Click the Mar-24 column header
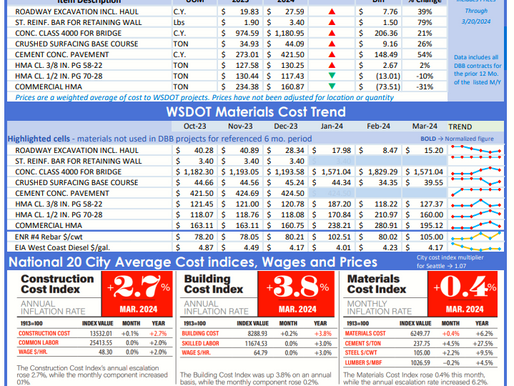The width and height of the screenshot is (514, 386). tap(425, 126)
